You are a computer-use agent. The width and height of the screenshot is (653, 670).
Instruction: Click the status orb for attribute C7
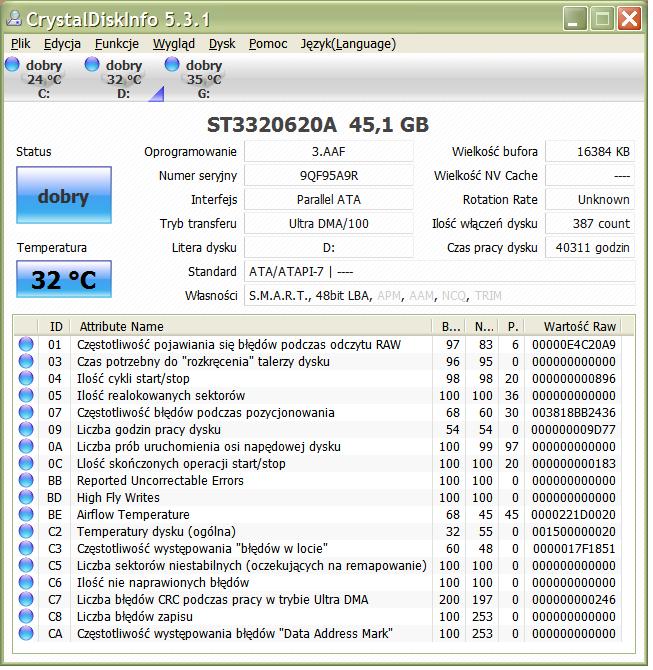[26, 599]
